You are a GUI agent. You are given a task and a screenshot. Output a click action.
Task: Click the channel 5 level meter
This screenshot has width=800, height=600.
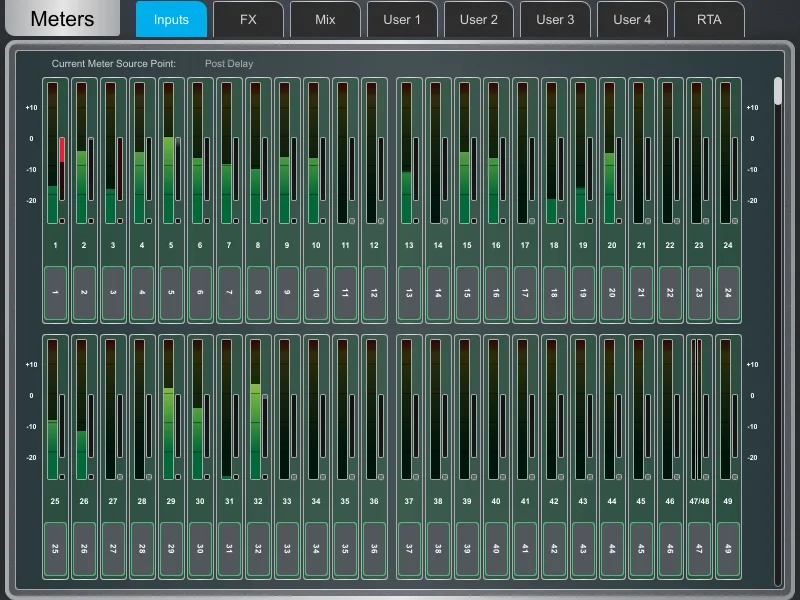tap(168, 153)
